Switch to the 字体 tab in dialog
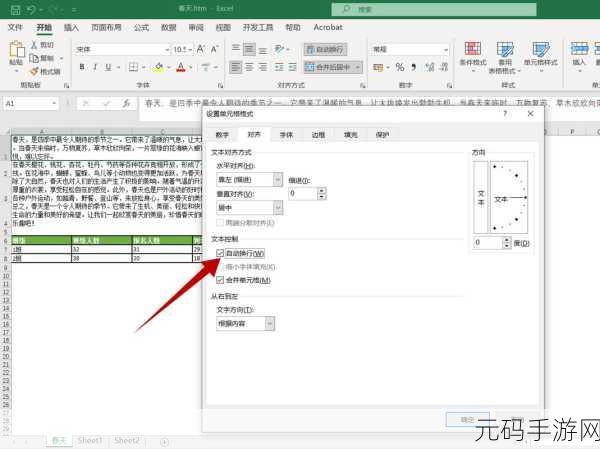The width and height of the screenshot is (600, 449). pyautogui.click(x=286, y=134)
